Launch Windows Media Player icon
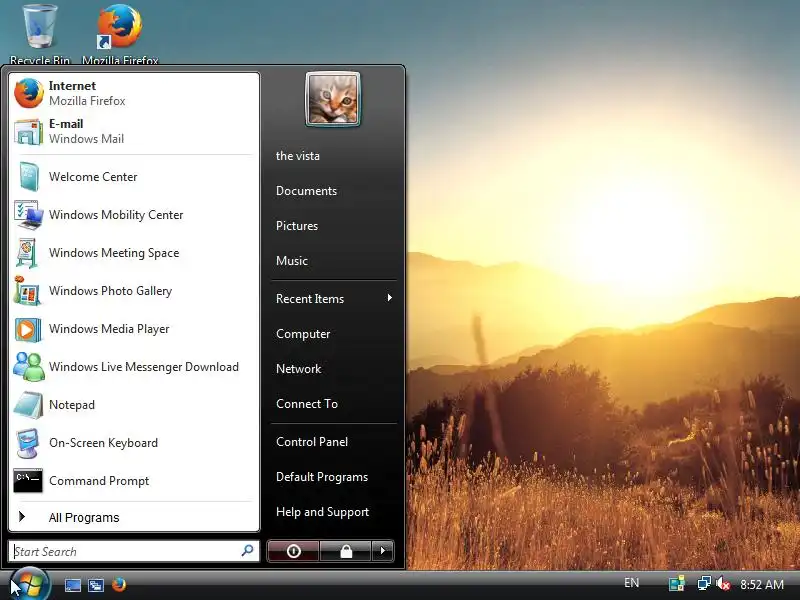This screenshot has height=600, width=800. click(28, 329)
